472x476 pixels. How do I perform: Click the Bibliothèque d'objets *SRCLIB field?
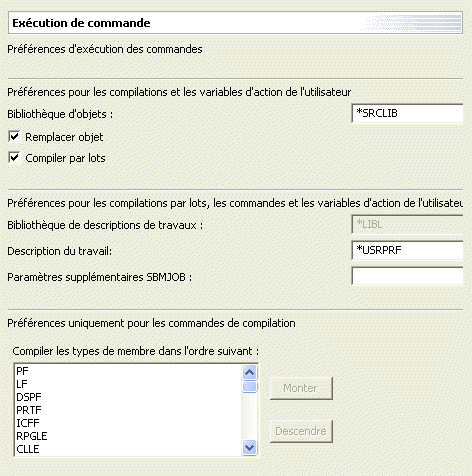click(407, 113)
